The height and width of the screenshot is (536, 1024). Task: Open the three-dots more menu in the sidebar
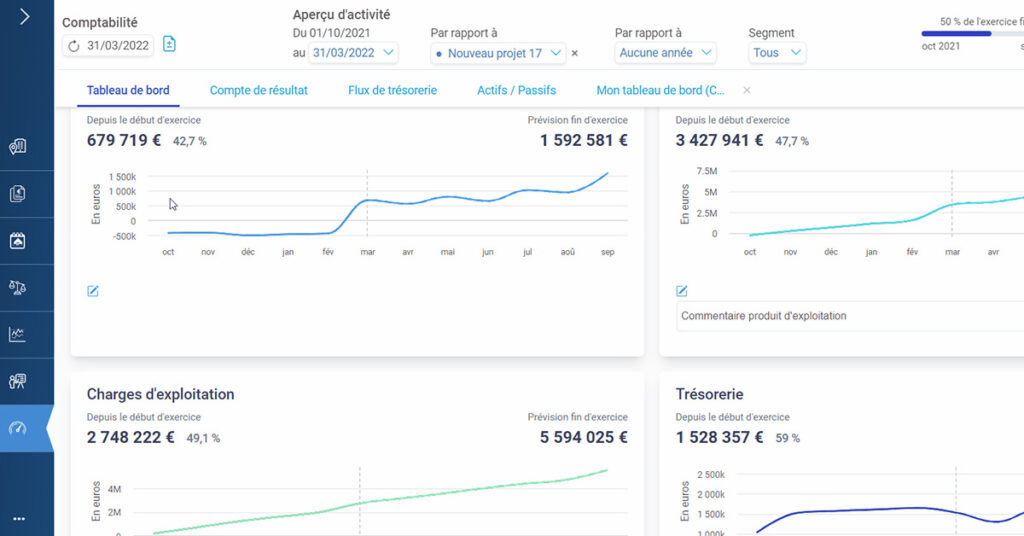(x=19, y=518)
